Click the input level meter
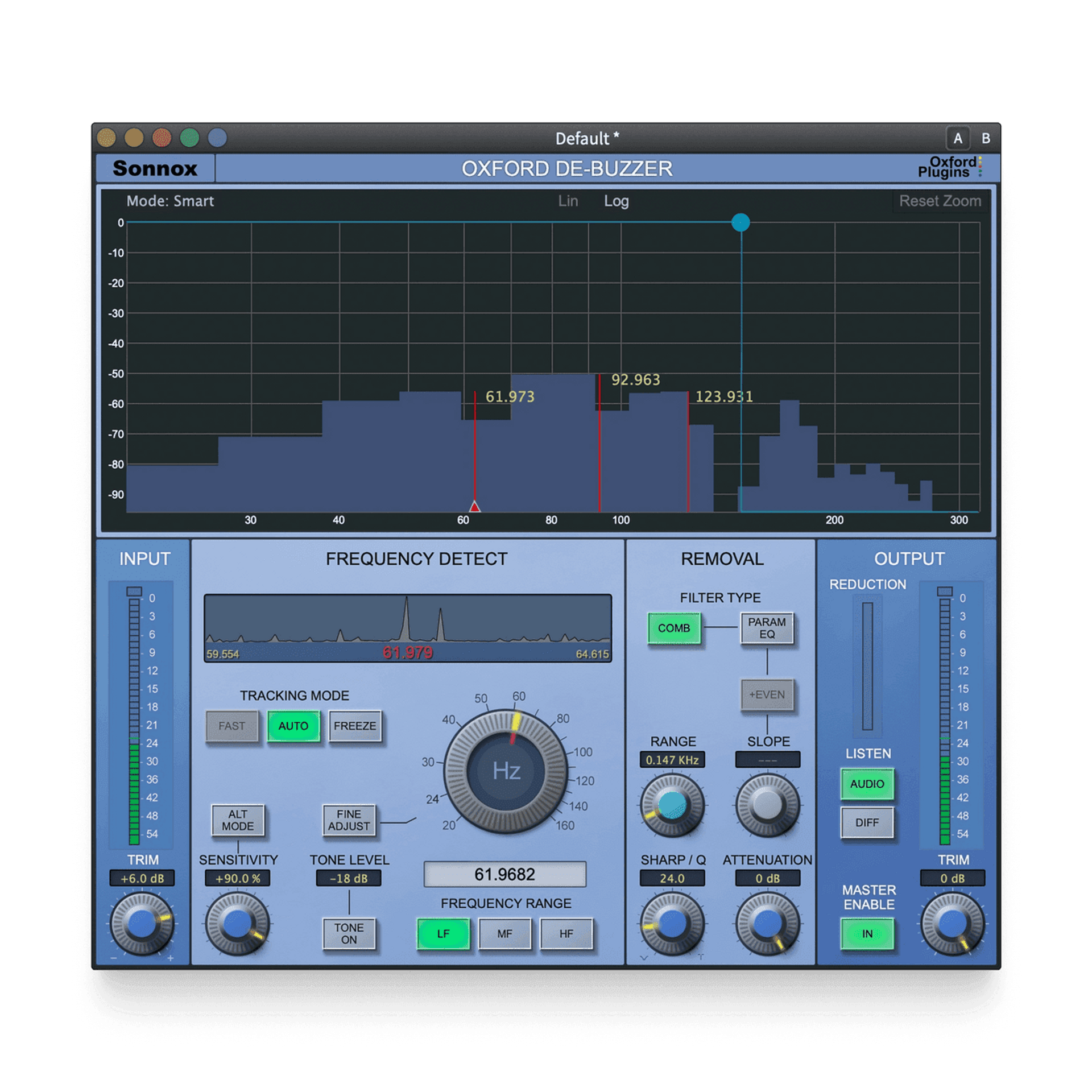The height and width of the screenshot is (1092, 1092). click(134, 715)
